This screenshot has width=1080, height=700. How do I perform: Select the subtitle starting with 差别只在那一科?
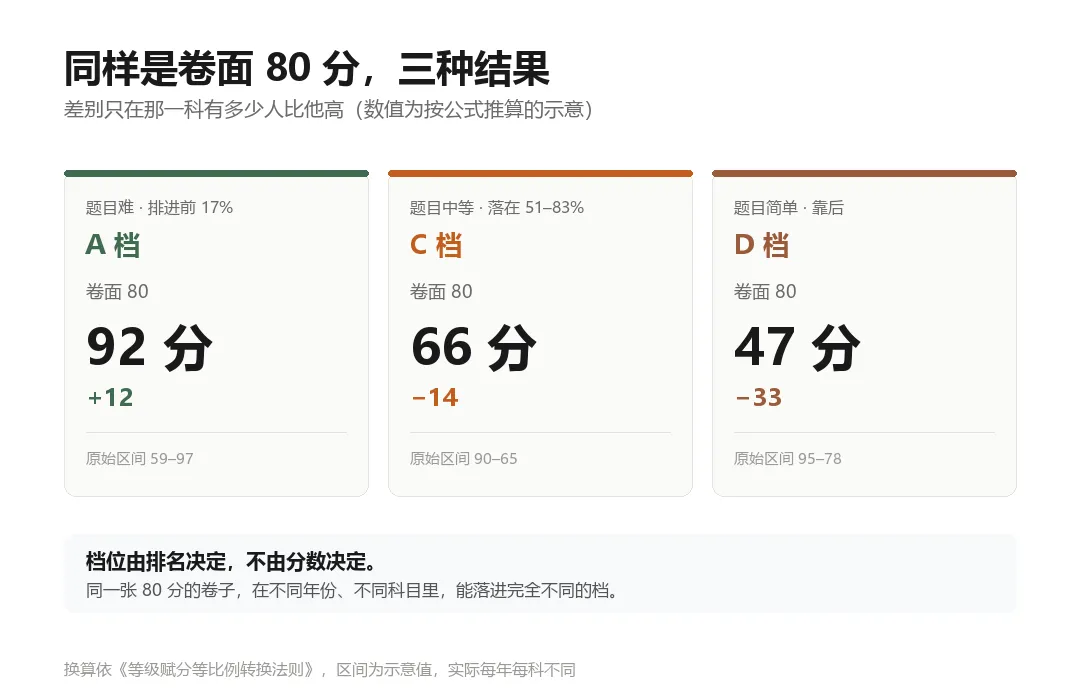pos(329,110)
